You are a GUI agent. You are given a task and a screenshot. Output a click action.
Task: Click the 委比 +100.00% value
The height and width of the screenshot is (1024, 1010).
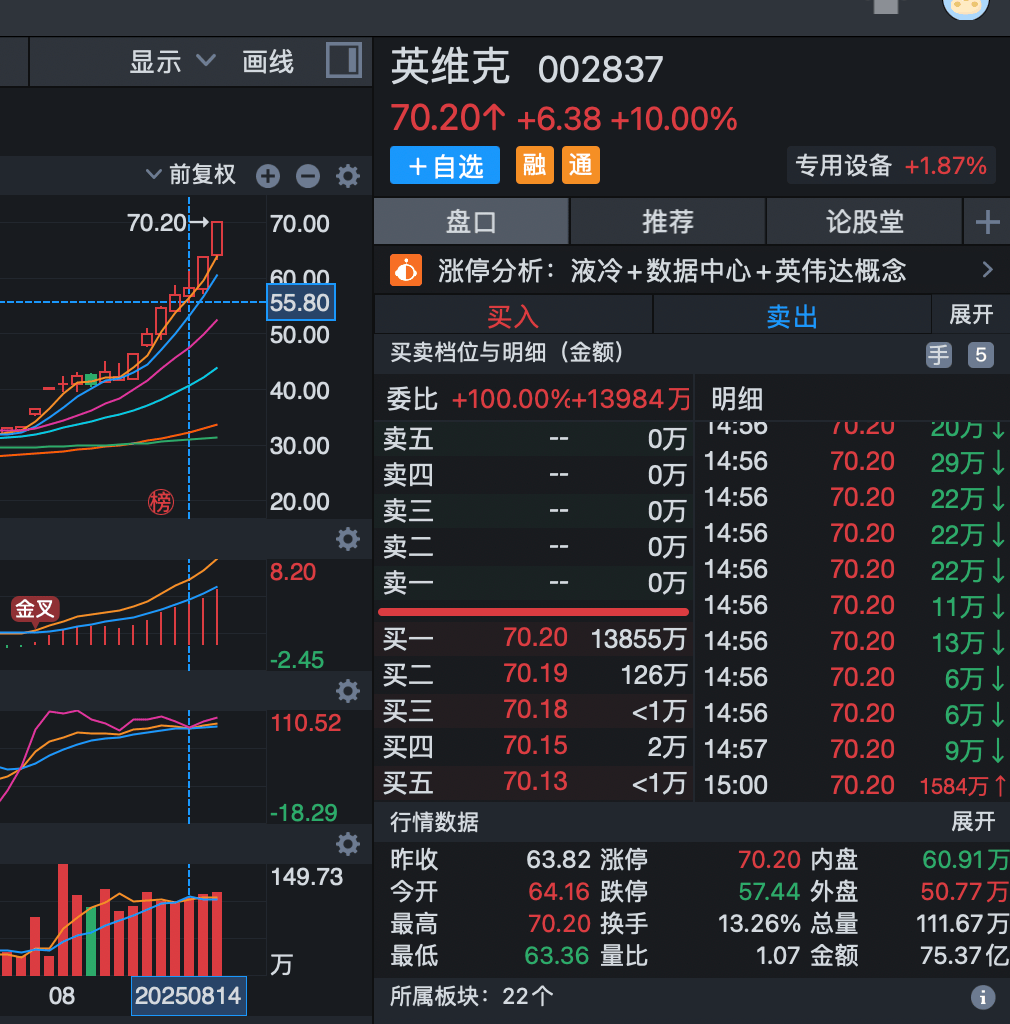[511, 399]
